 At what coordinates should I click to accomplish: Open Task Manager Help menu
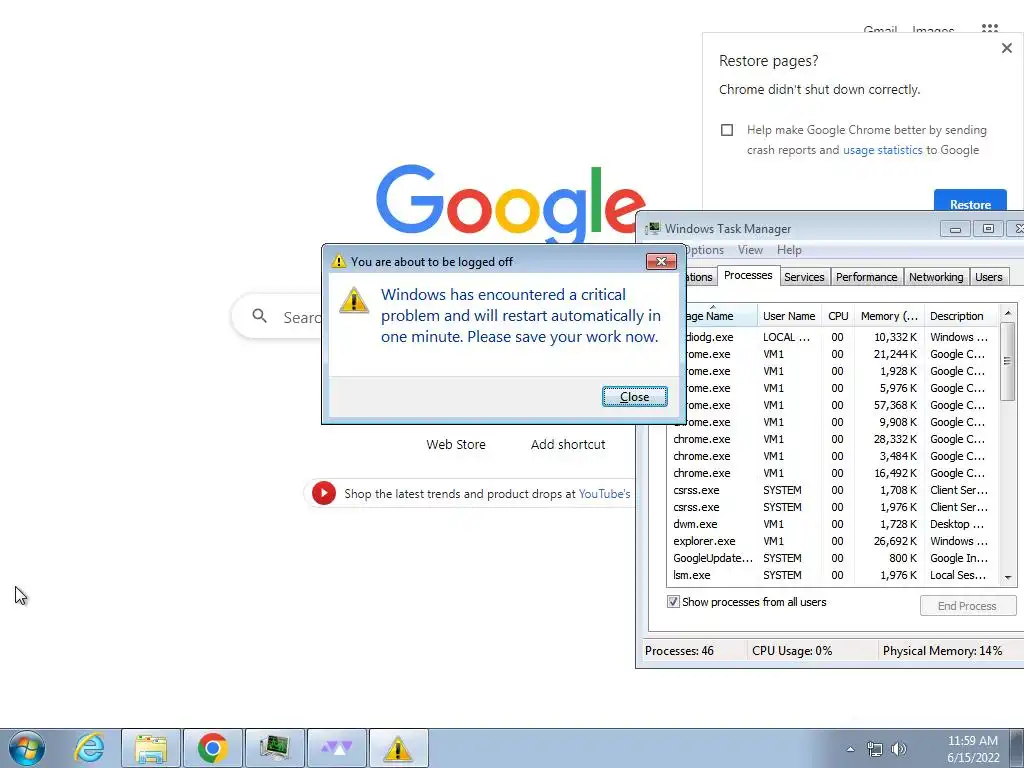(789, 250)
